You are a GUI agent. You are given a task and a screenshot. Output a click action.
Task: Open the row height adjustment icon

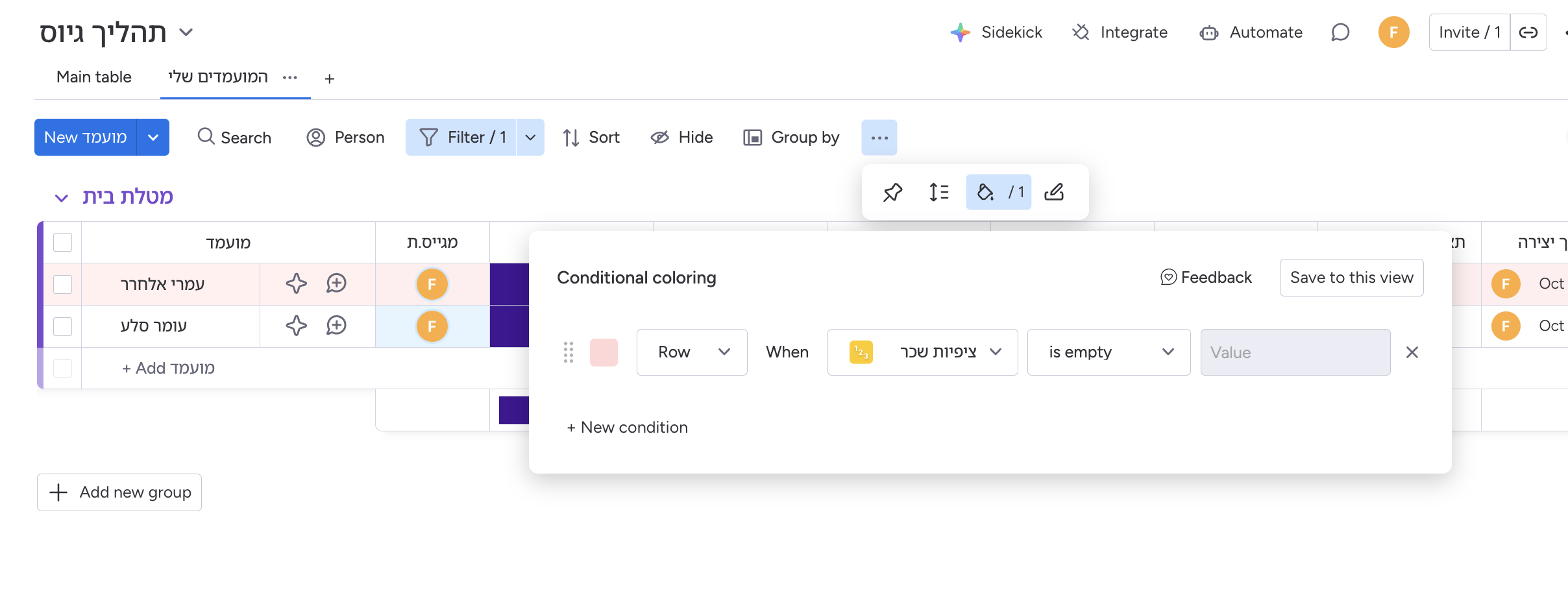[x=938, y=192]
